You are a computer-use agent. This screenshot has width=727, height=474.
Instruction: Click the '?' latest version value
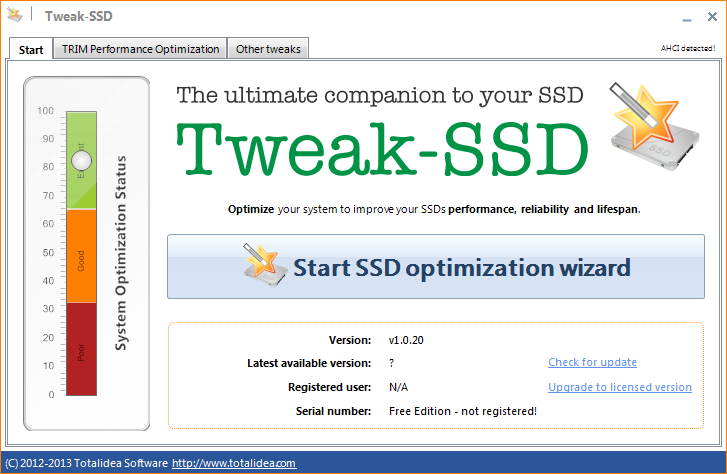[392, 363]
